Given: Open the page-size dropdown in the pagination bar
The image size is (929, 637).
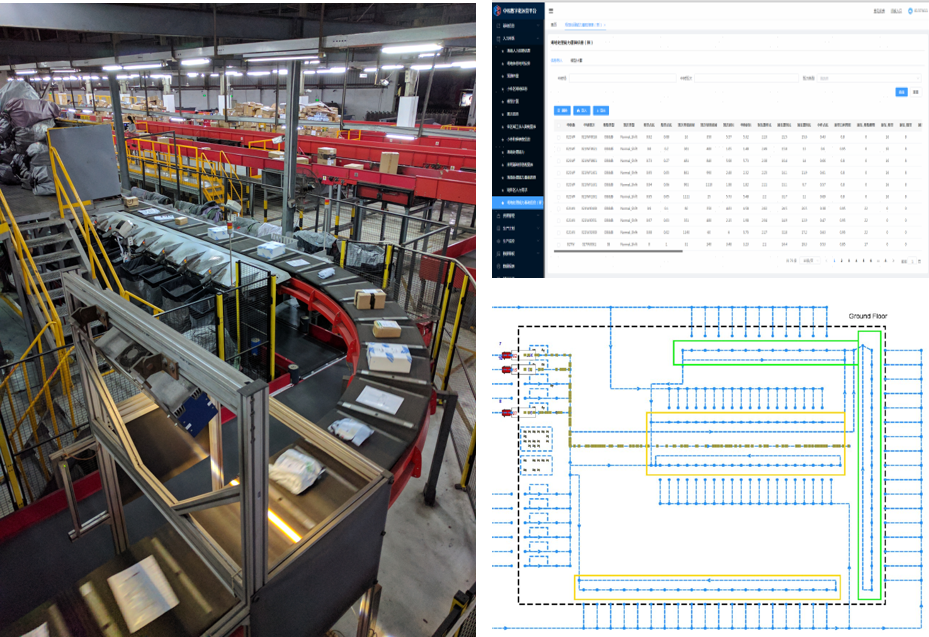Looking at the screenshot, I should coord(811,260).
